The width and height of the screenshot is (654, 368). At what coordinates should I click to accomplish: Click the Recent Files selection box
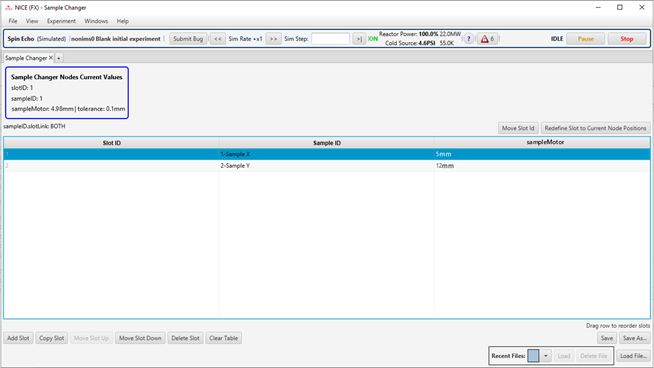533,356
